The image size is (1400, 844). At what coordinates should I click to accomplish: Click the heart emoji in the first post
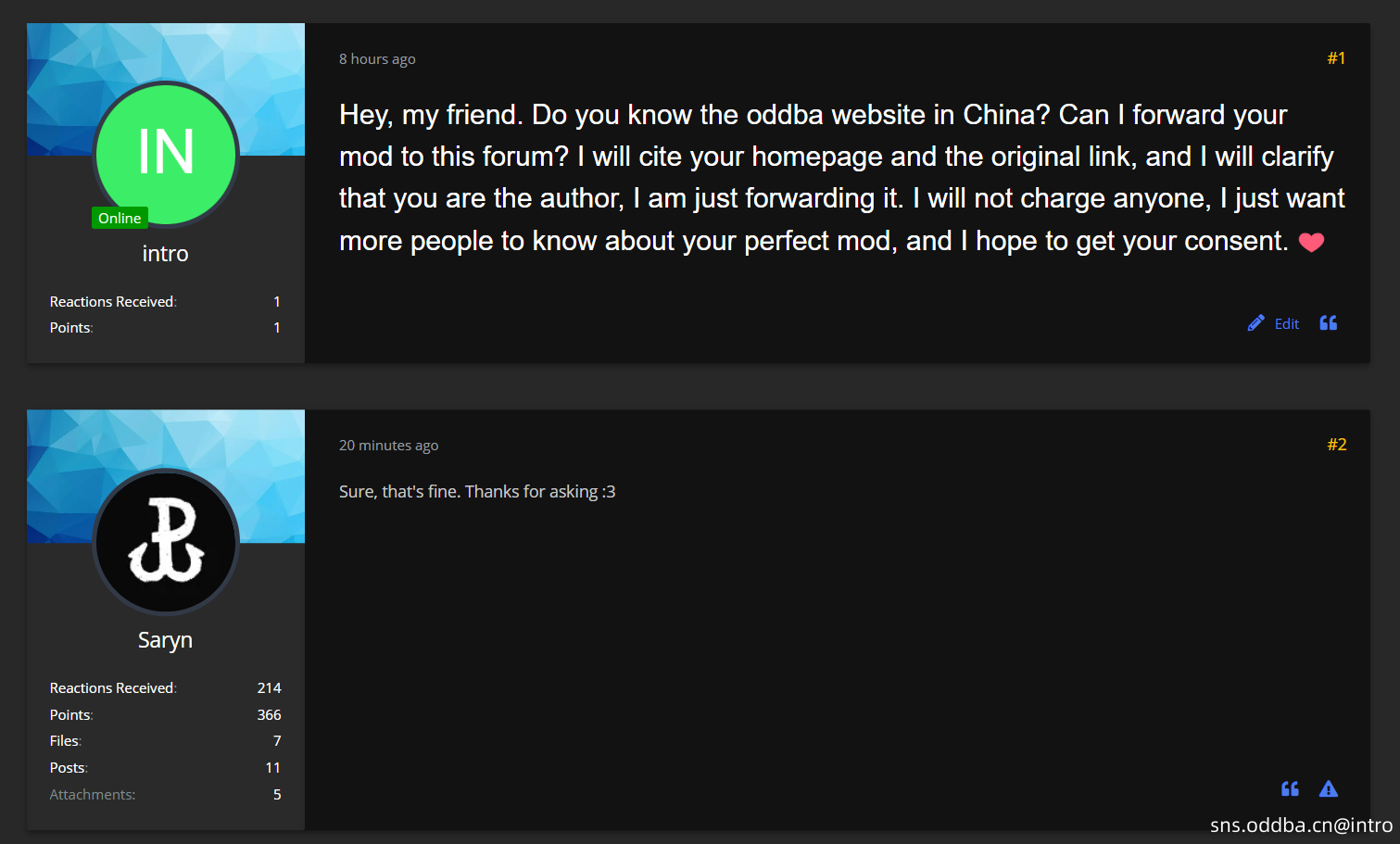point(1311,243)
